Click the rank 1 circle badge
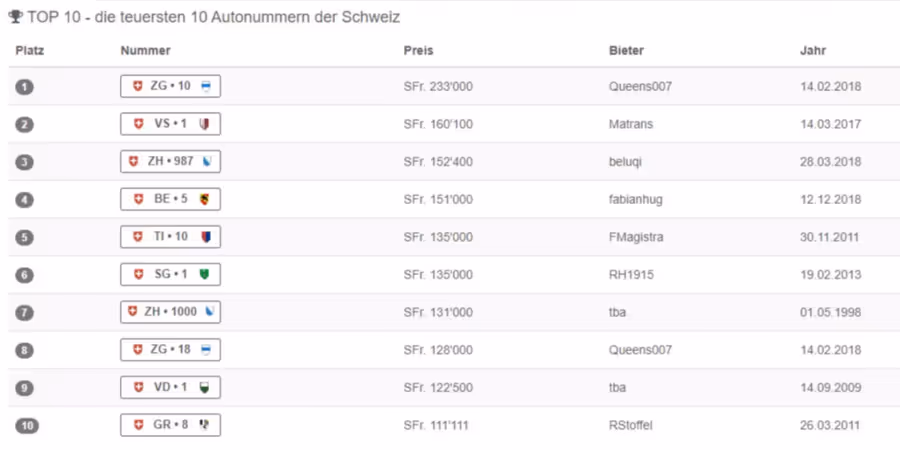Image resolution: width=900 pixels, height=450 pixels. click(24, 87)
